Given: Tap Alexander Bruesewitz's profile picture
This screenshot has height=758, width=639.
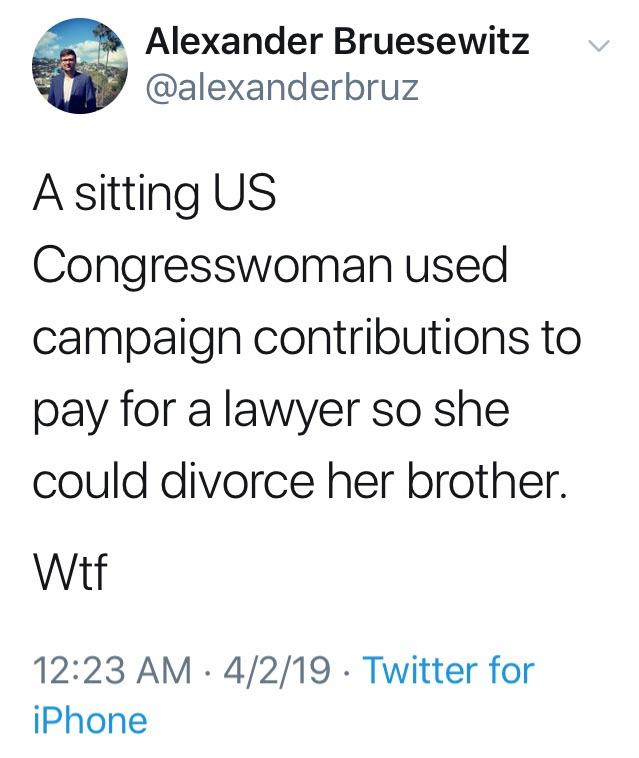Looking at the screenshot, I should pos(80,66).
